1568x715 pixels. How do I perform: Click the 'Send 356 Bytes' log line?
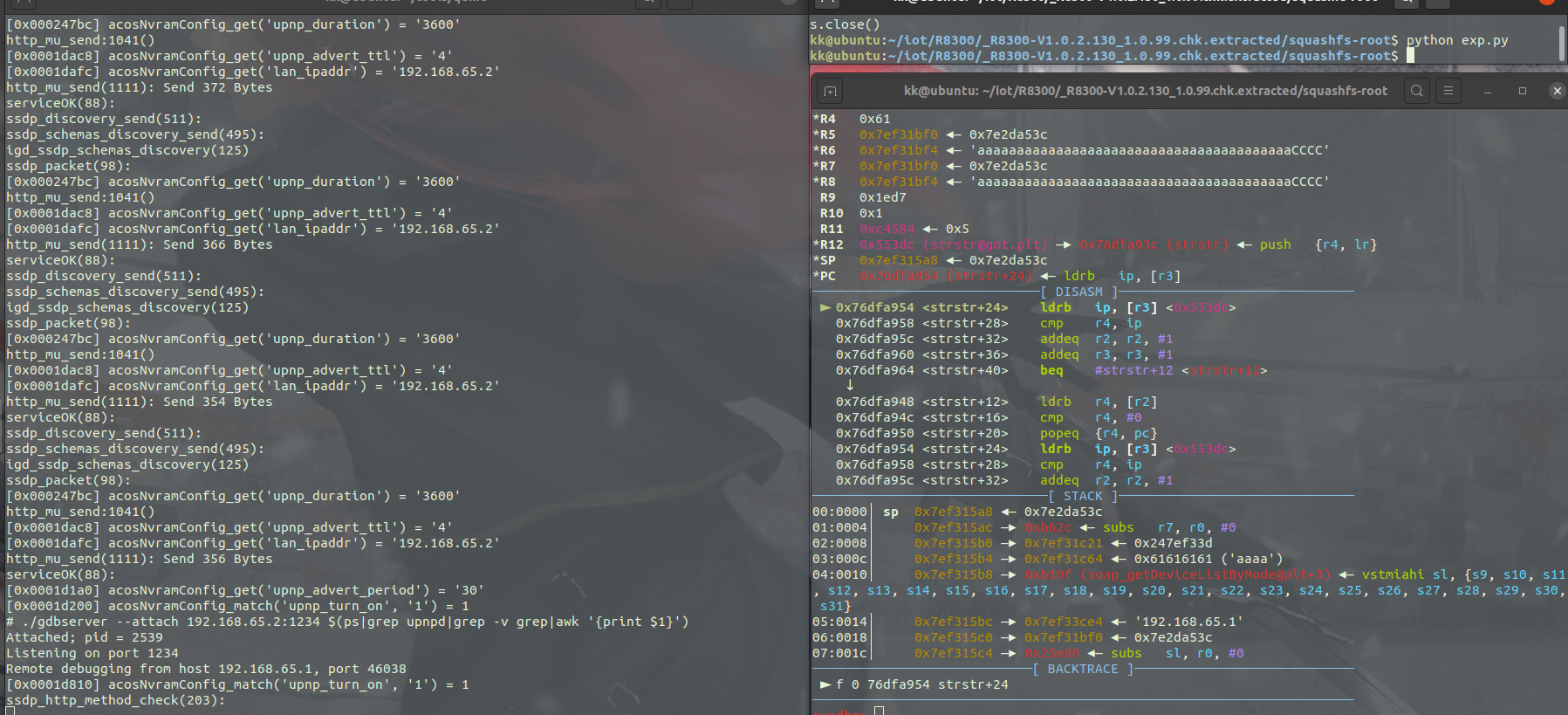coord(140,559)
